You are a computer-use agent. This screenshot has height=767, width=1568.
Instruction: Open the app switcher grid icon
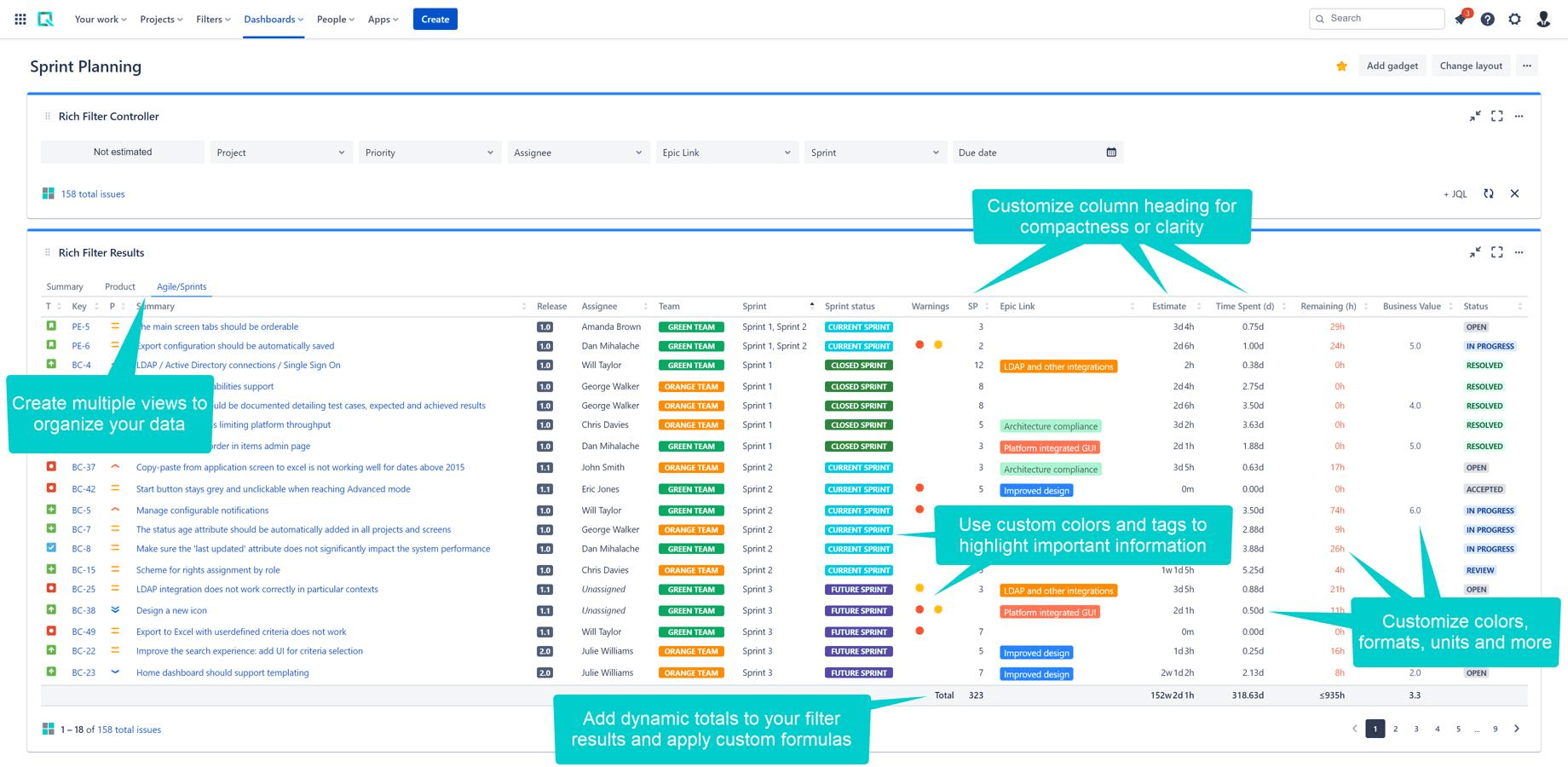click(20, 19)
